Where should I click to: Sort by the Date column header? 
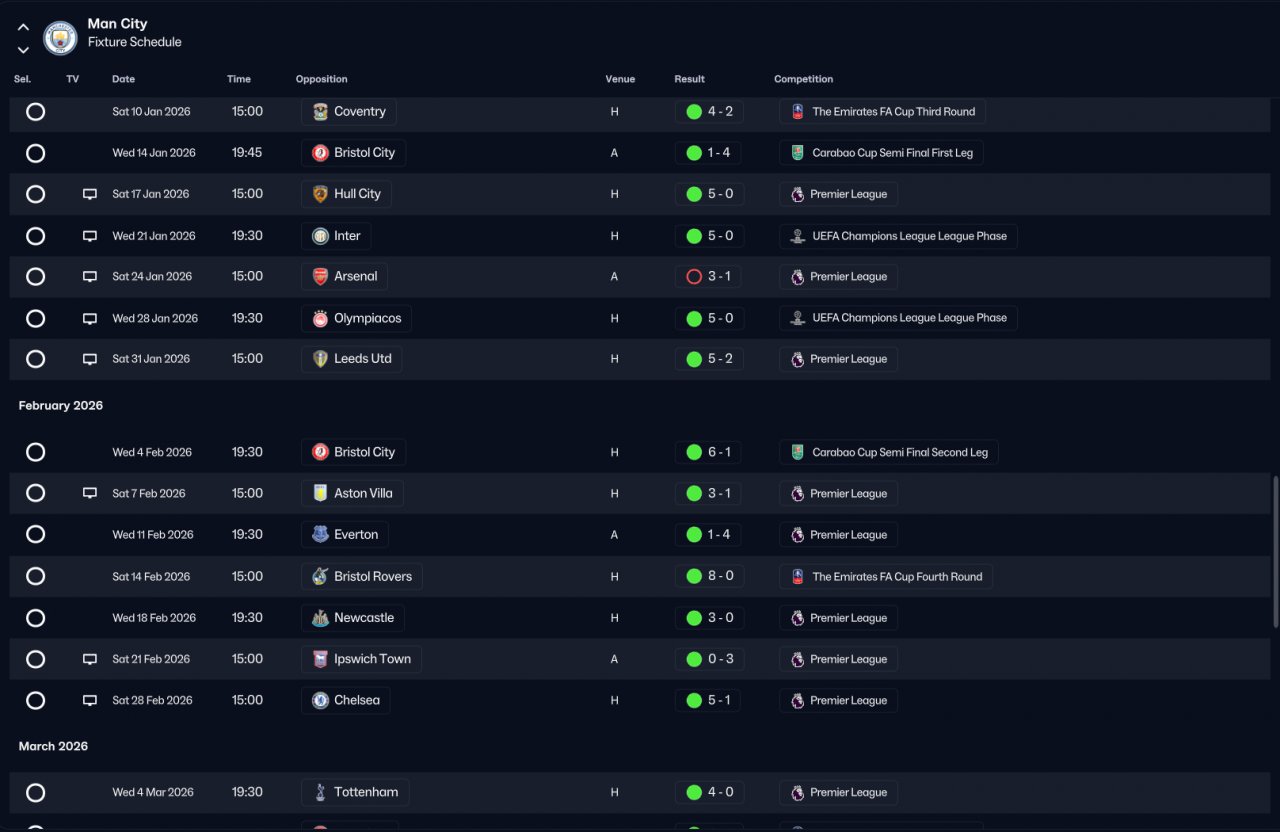click(123, 79)
